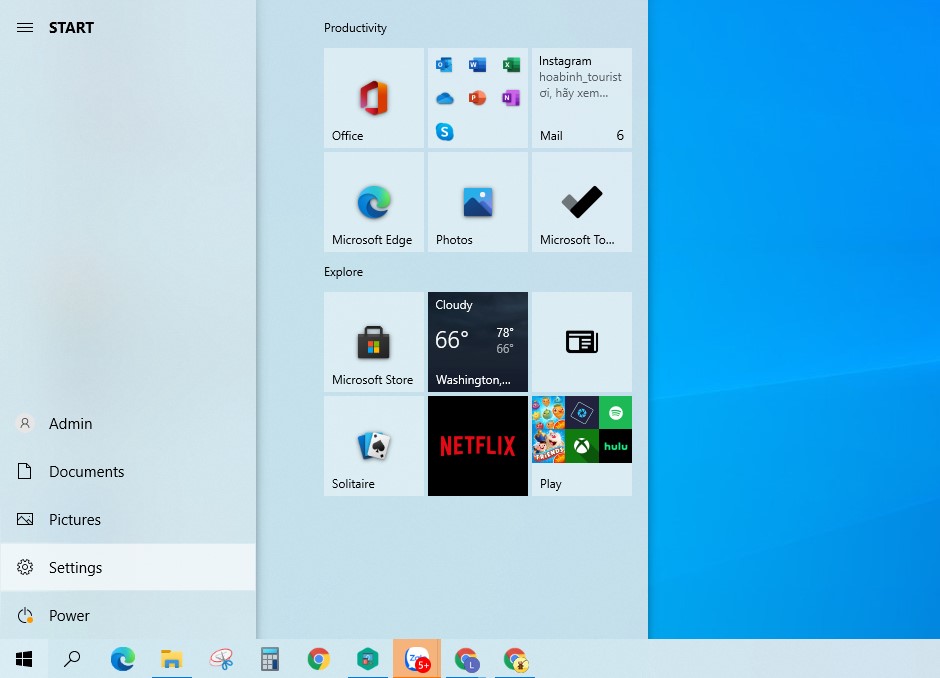The height and width of the screenshot is (678, 940).
Task: Open the Microsoft Store tile
Action: (373, 342)
